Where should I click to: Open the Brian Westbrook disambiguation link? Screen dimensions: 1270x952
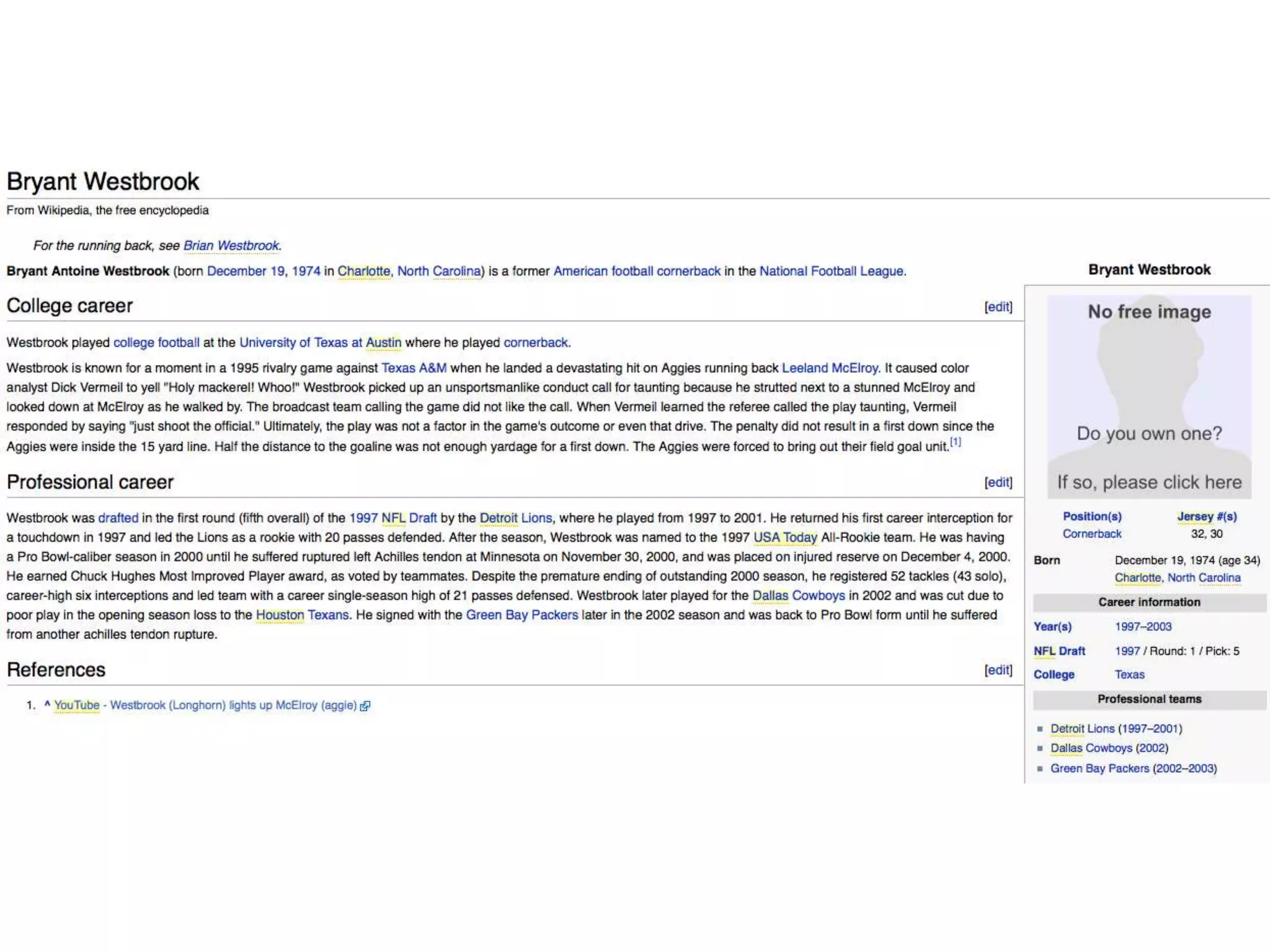coord(231,245)
